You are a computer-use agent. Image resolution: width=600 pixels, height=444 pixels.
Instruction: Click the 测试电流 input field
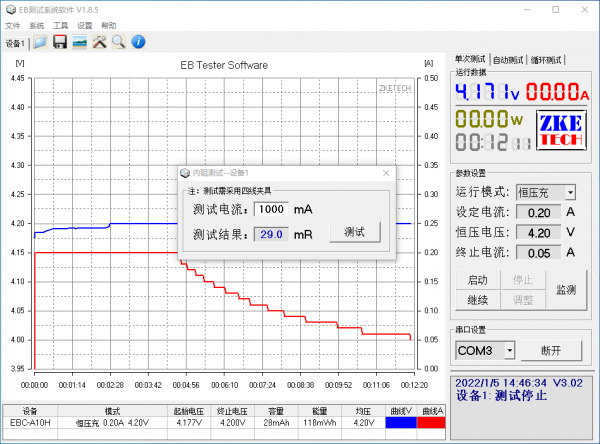271,209
